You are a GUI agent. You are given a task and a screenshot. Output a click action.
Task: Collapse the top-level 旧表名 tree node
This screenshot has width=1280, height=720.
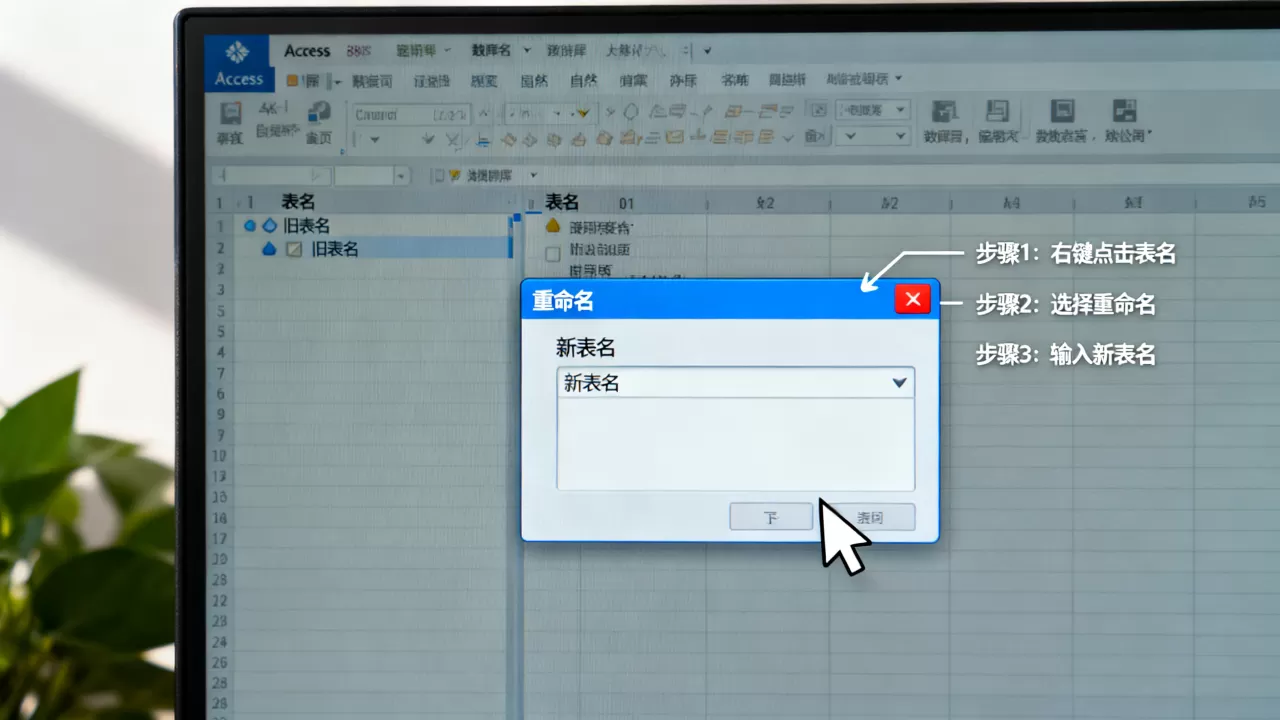(x=250, y=226)
